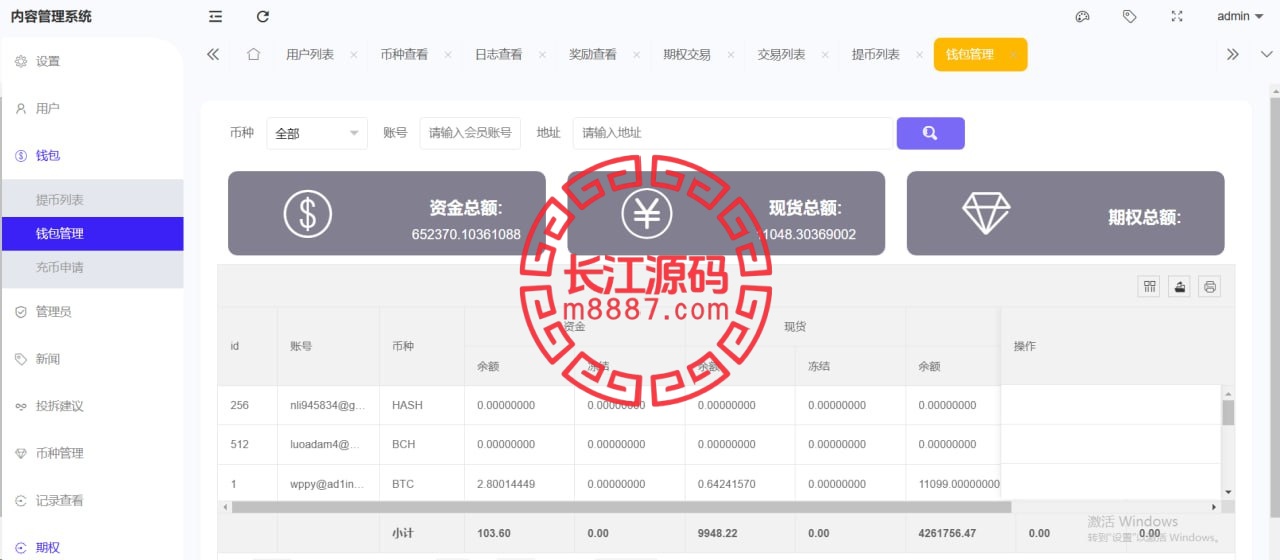Close the 提币列表 tab

(920, 55)
